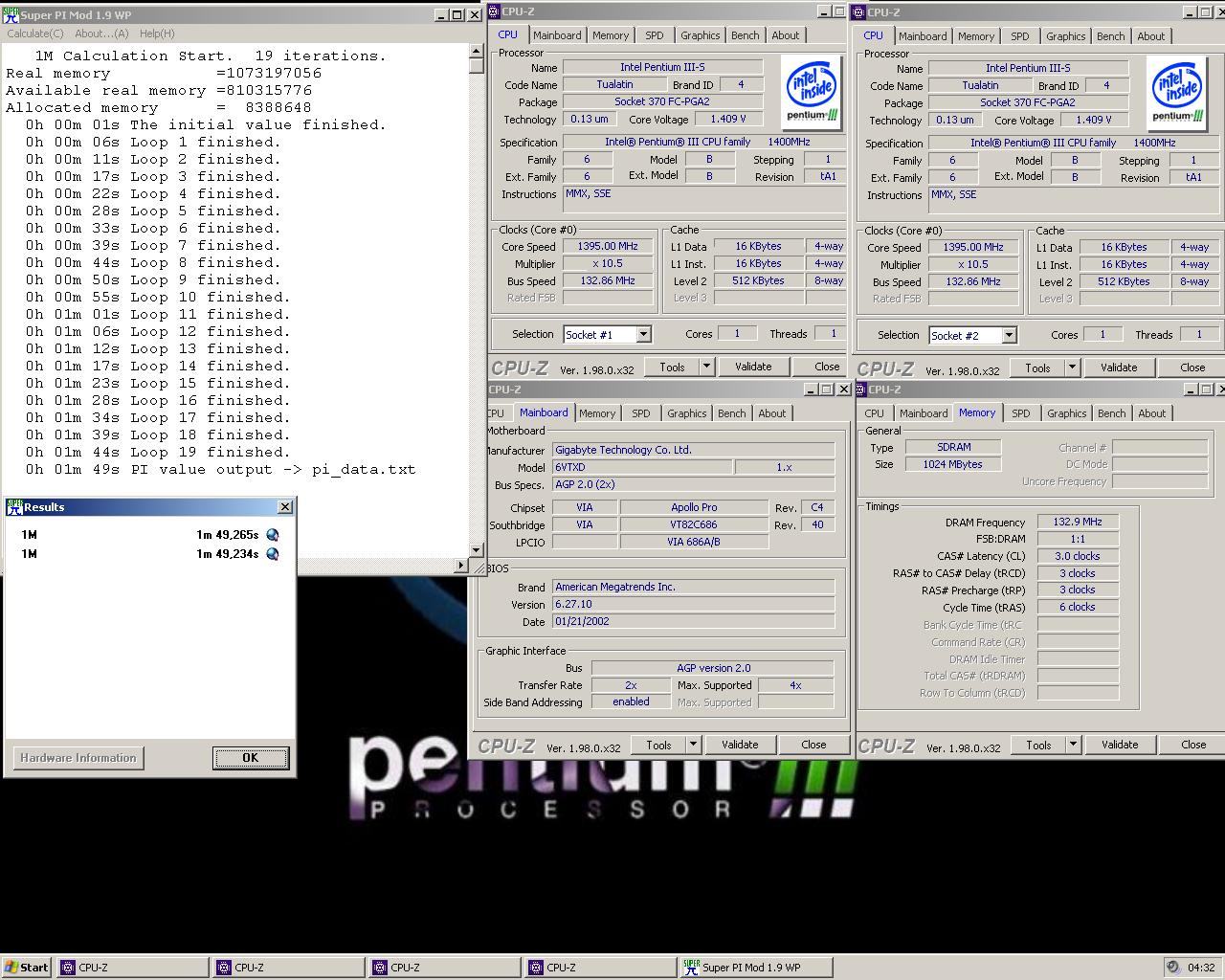
Task: Open Bench tab in Socket #1 CPU-Z
Action: pos(745,35)
